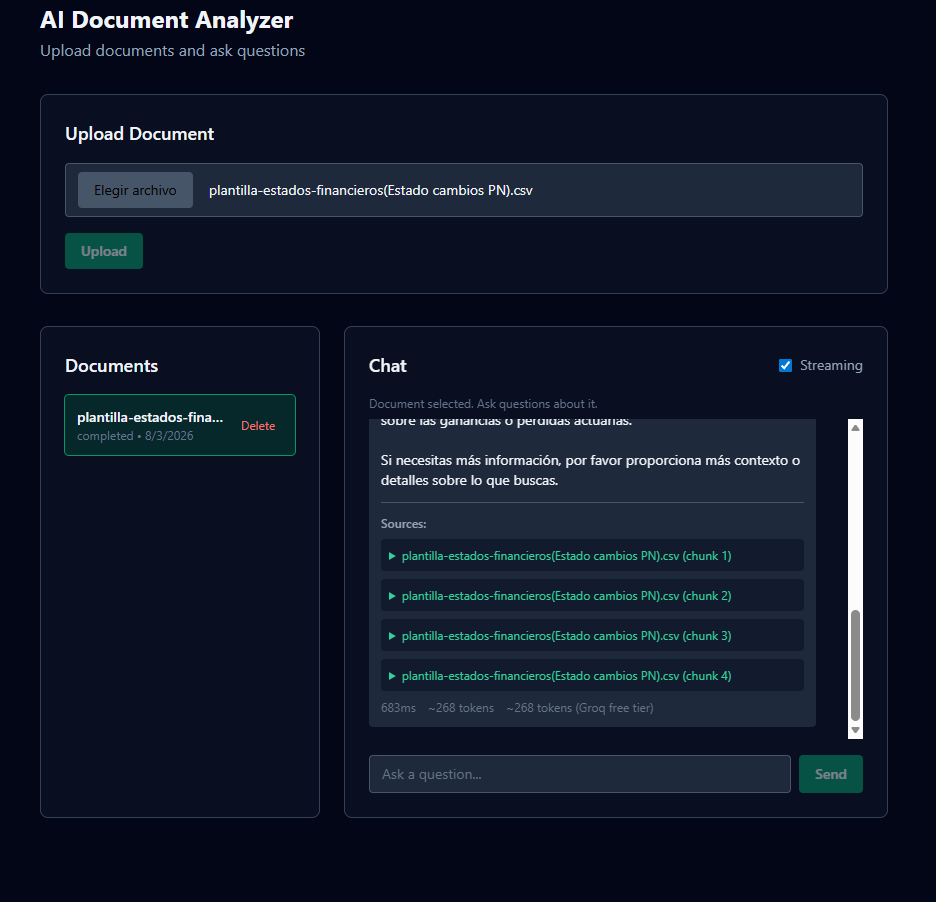Click the disclosure triangle icon on chunk 4 source
This screenshot has height=902, width=936.
(393, 675)
